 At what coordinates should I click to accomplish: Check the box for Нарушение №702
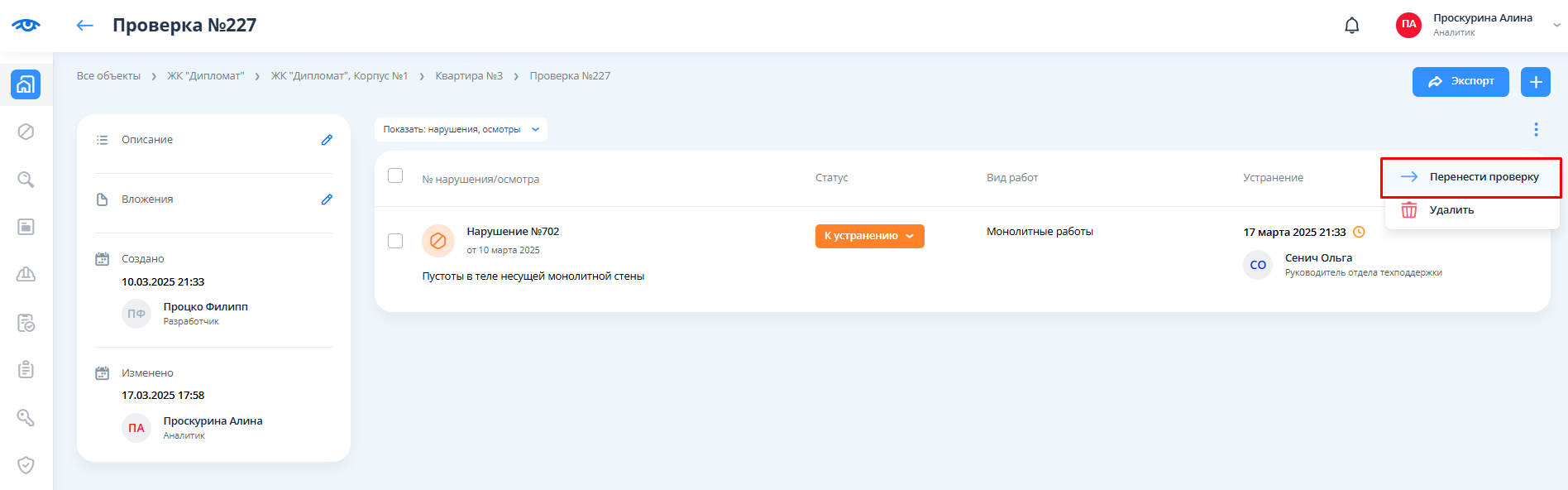(395, 241)
